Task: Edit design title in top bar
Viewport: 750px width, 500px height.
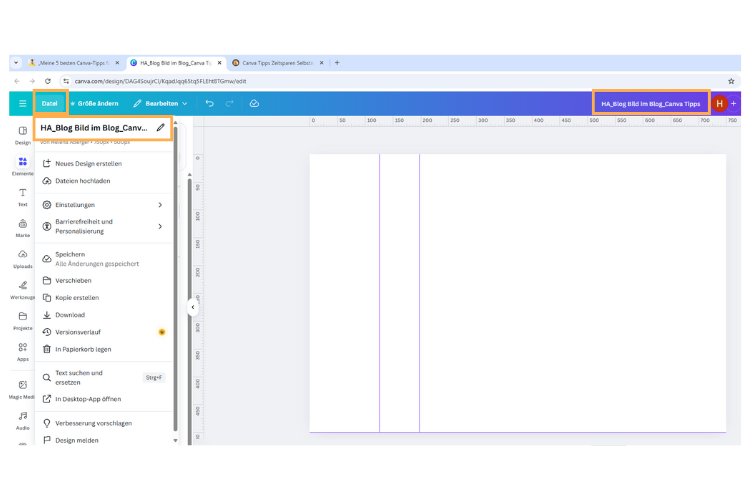Action: [651, 103]
